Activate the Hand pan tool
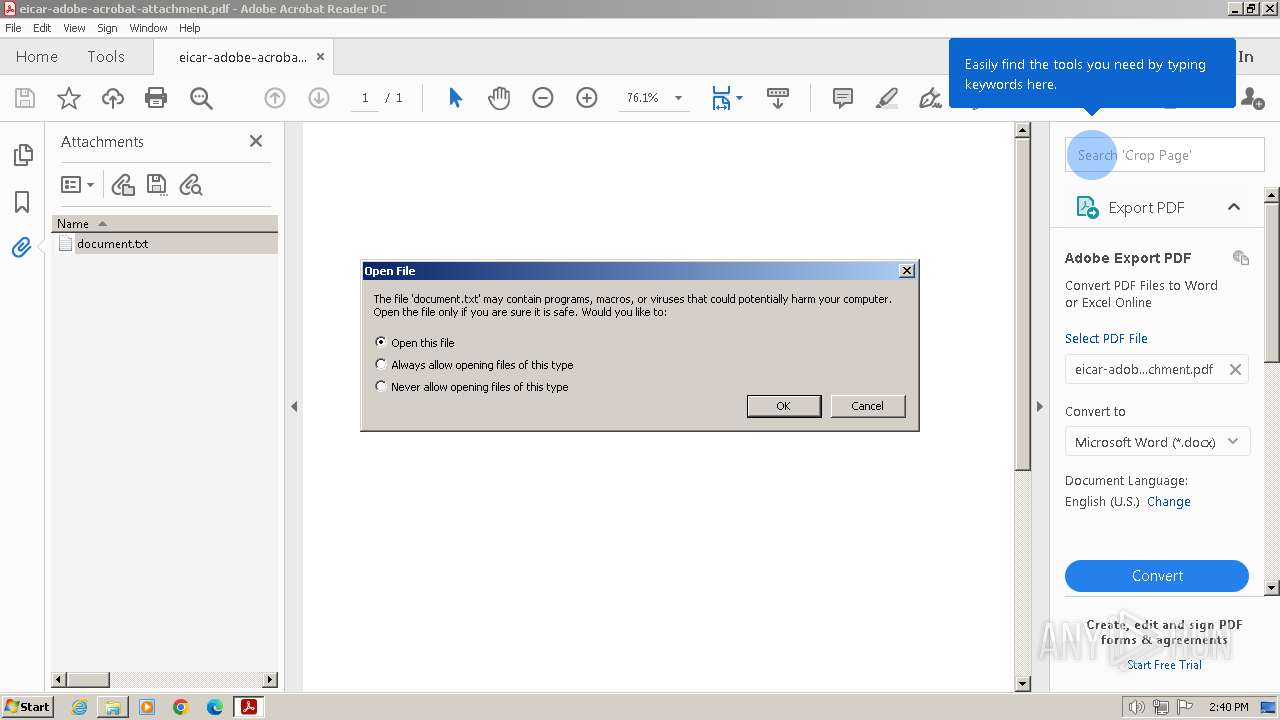The image size is (1280, 720). (499, 98)
